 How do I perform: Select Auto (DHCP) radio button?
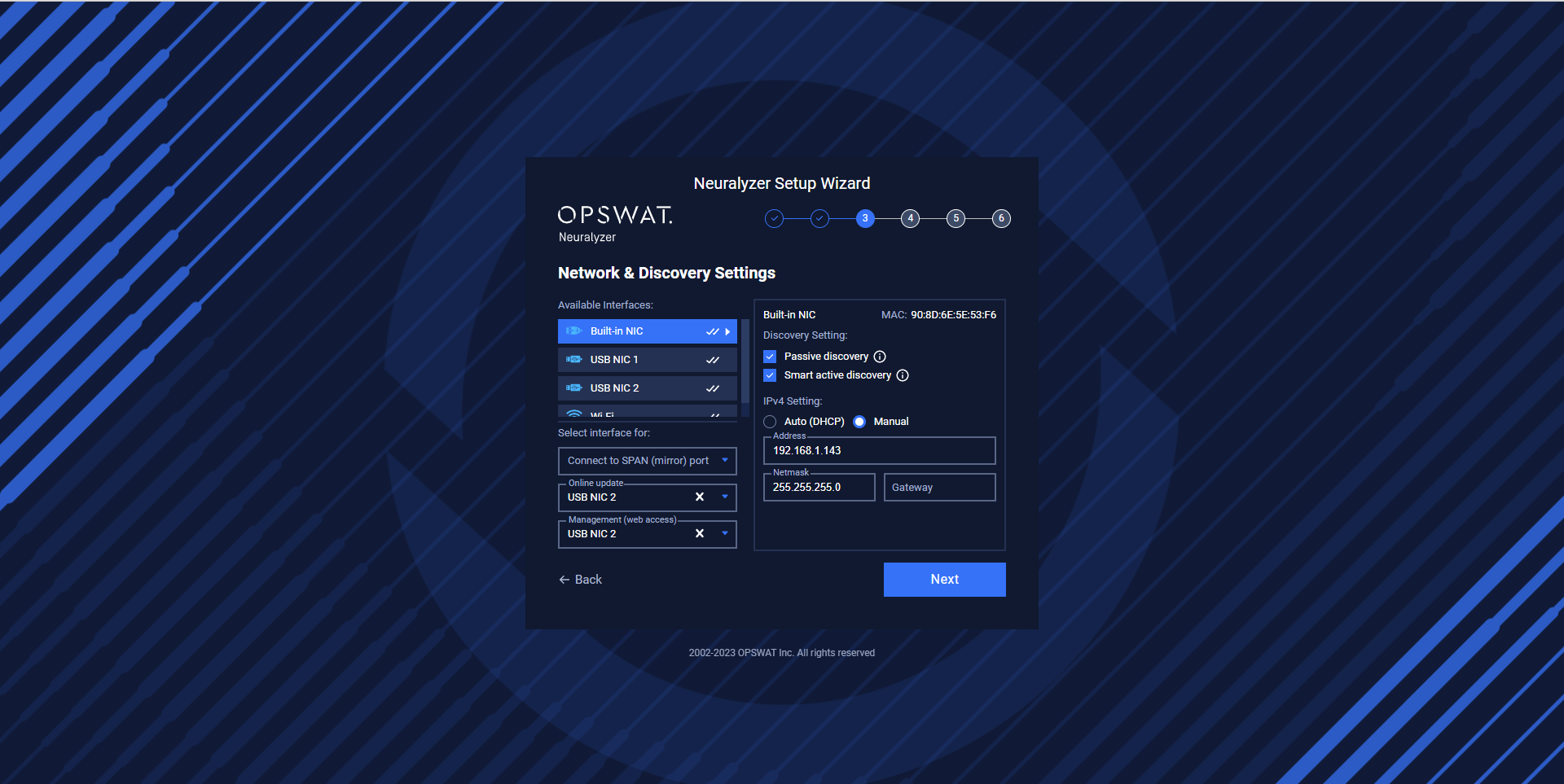(770, 422)
